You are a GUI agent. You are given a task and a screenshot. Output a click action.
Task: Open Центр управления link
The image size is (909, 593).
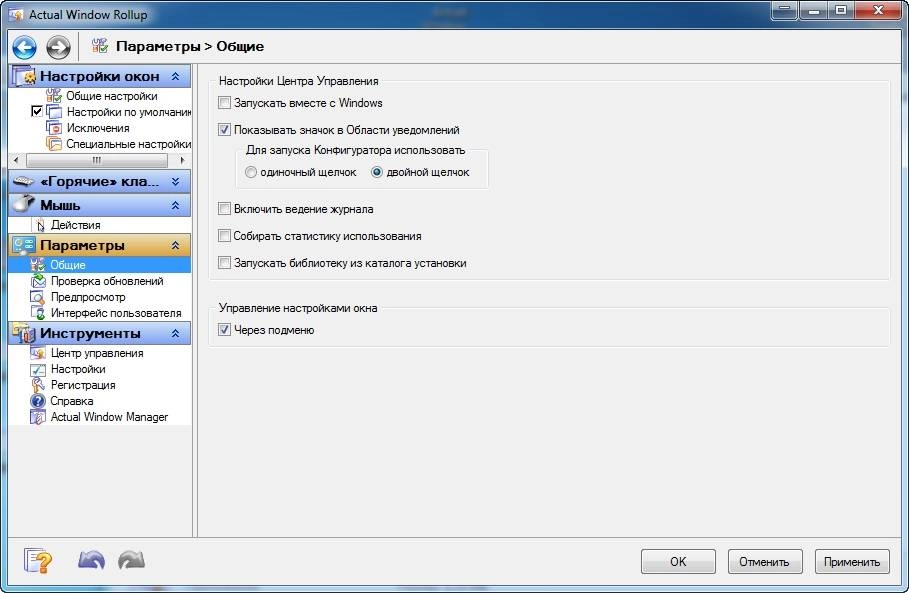[97, 353]
